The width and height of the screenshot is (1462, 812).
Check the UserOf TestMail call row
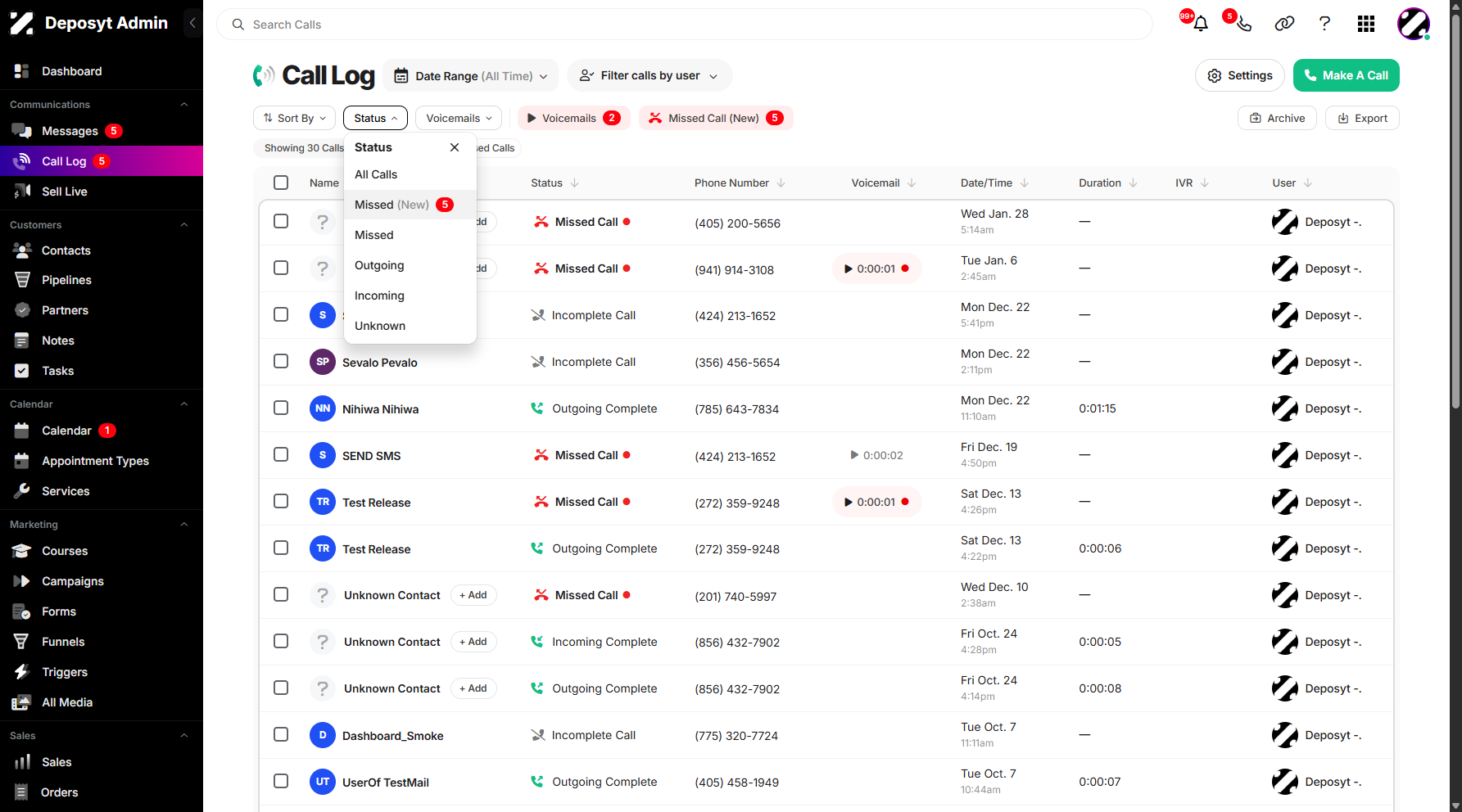click(281, 781)
